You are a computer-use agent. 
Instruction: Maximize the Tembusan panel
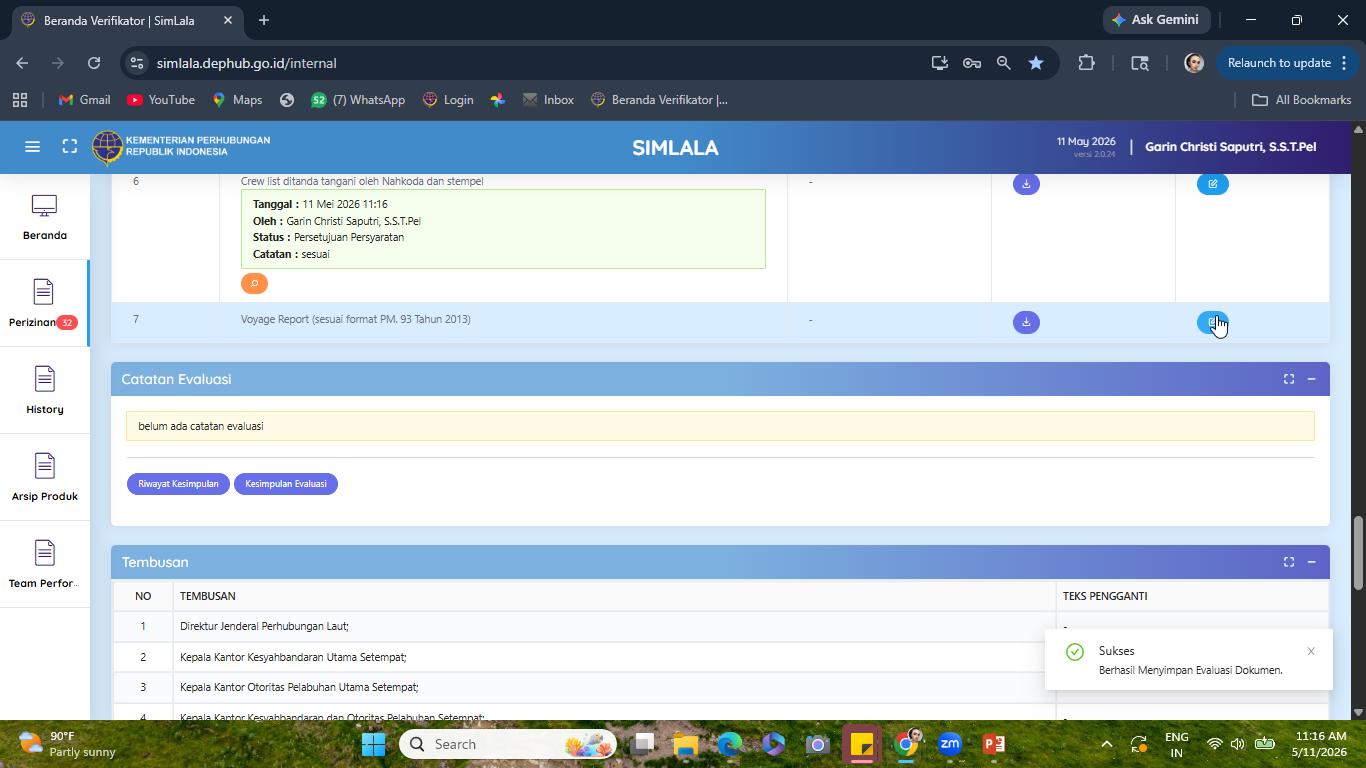(x=1289, y=562)
